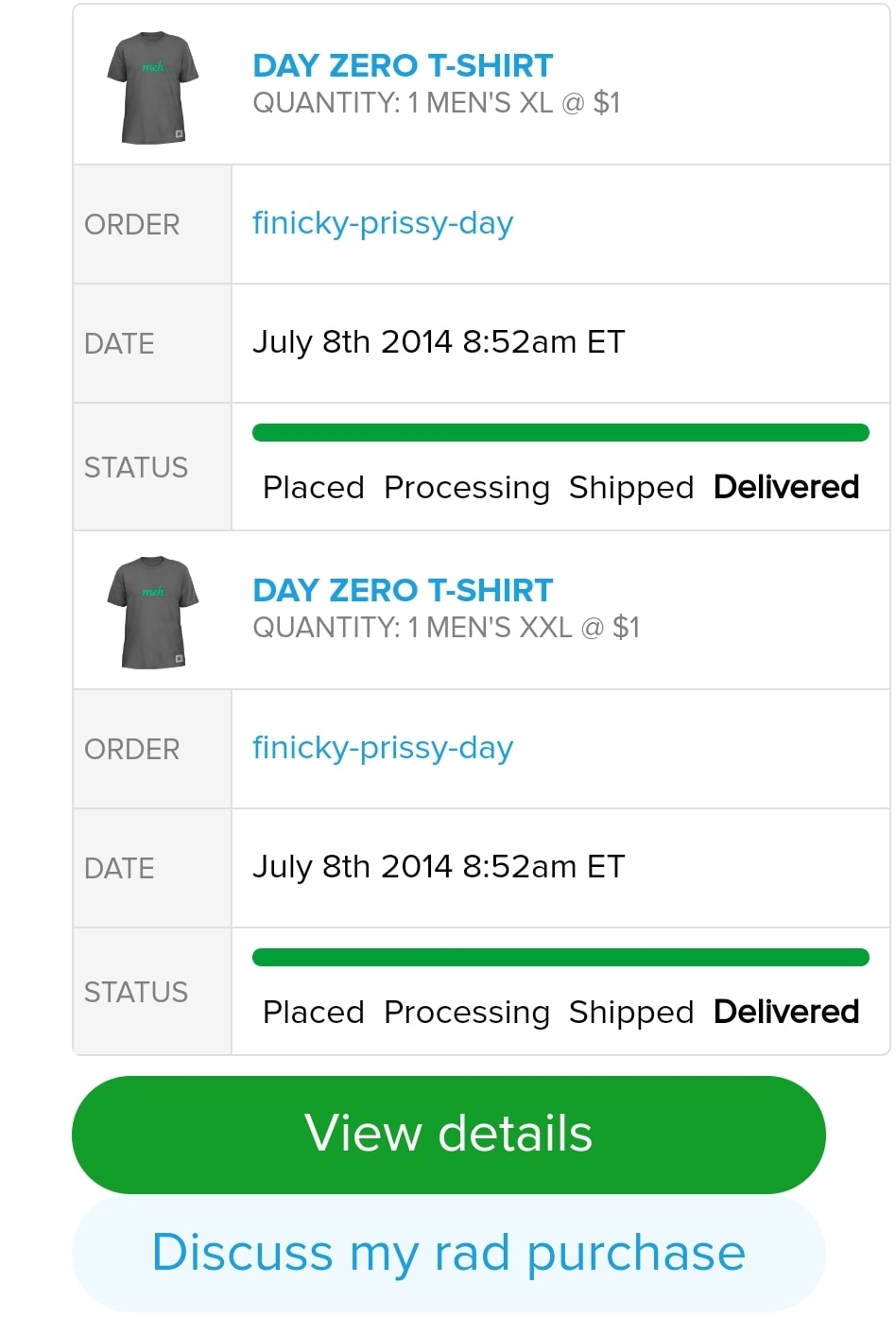Click the first order's date July 8th 2014
Image resolution: width=896 pixels, height=1335 pixels.
439,342
